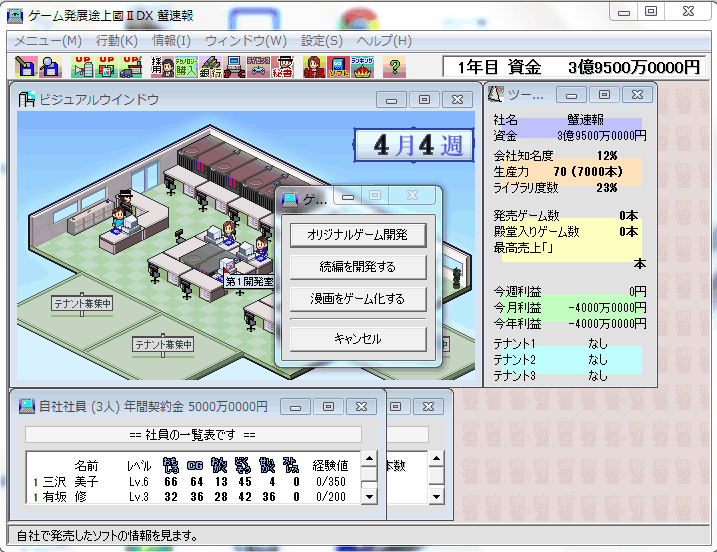The height and width of the screenshot is (552, 717).
Task: Choose オリジナルゲーム開発 button
Action: click(358, 235)
